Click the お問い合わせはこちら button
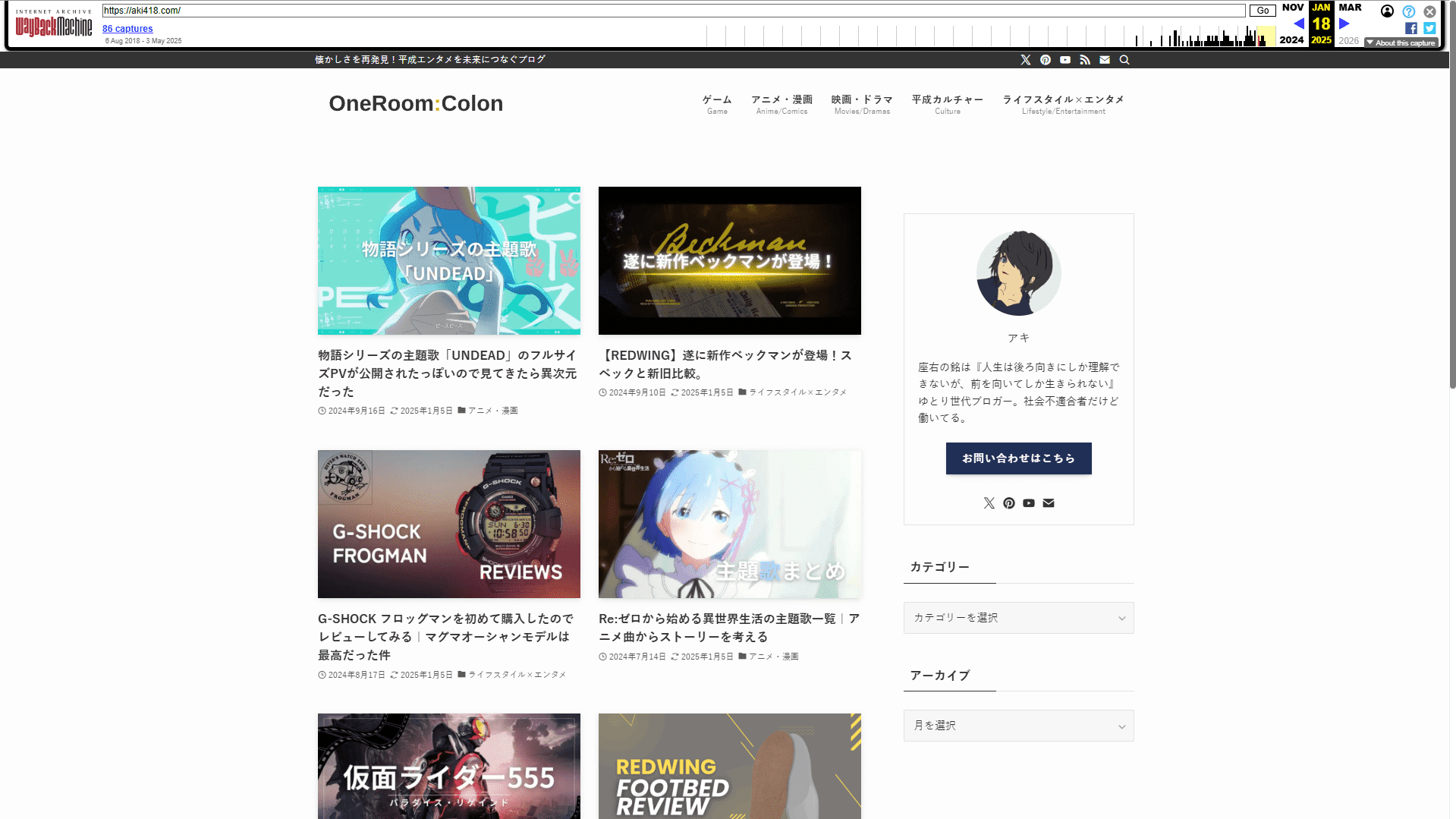The height and width of the screenshot is (819, 1456). [1019, 458]
